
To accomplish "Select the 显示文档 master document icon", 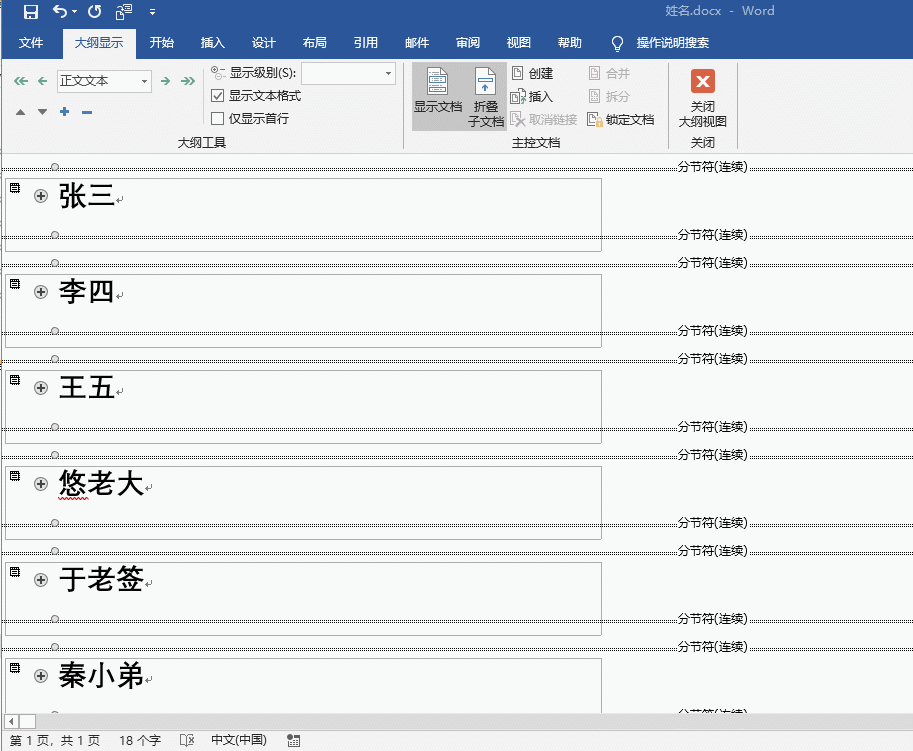I will (437, 95).
